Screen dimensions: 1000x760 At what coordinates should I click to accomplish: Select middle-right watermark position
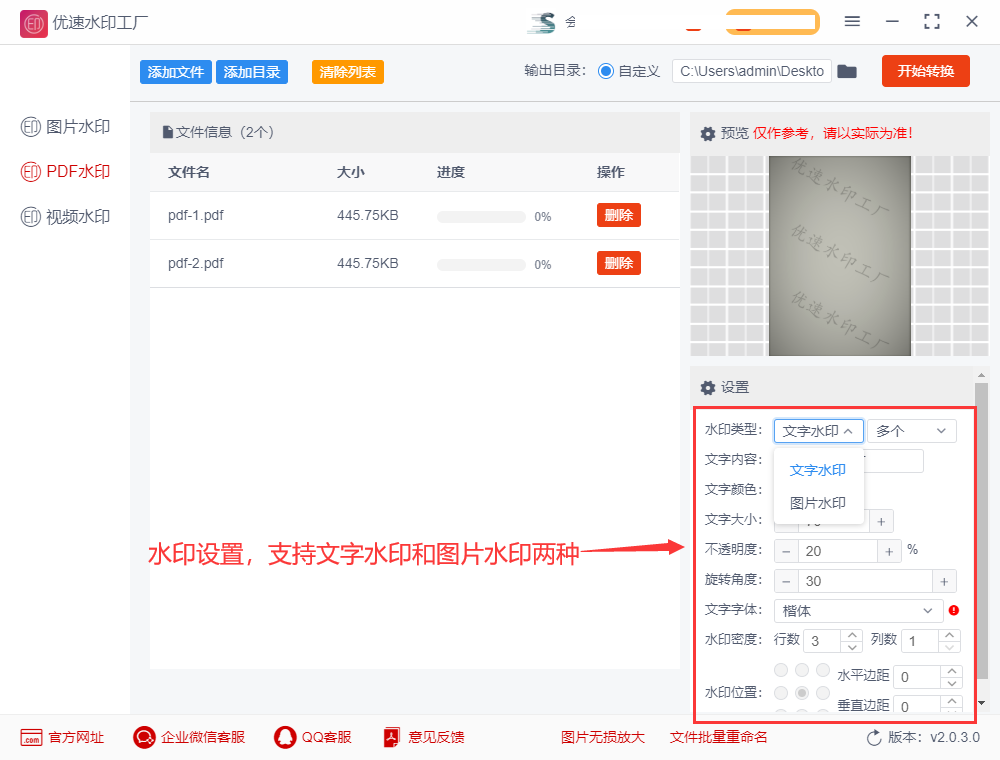click(823, 692)
